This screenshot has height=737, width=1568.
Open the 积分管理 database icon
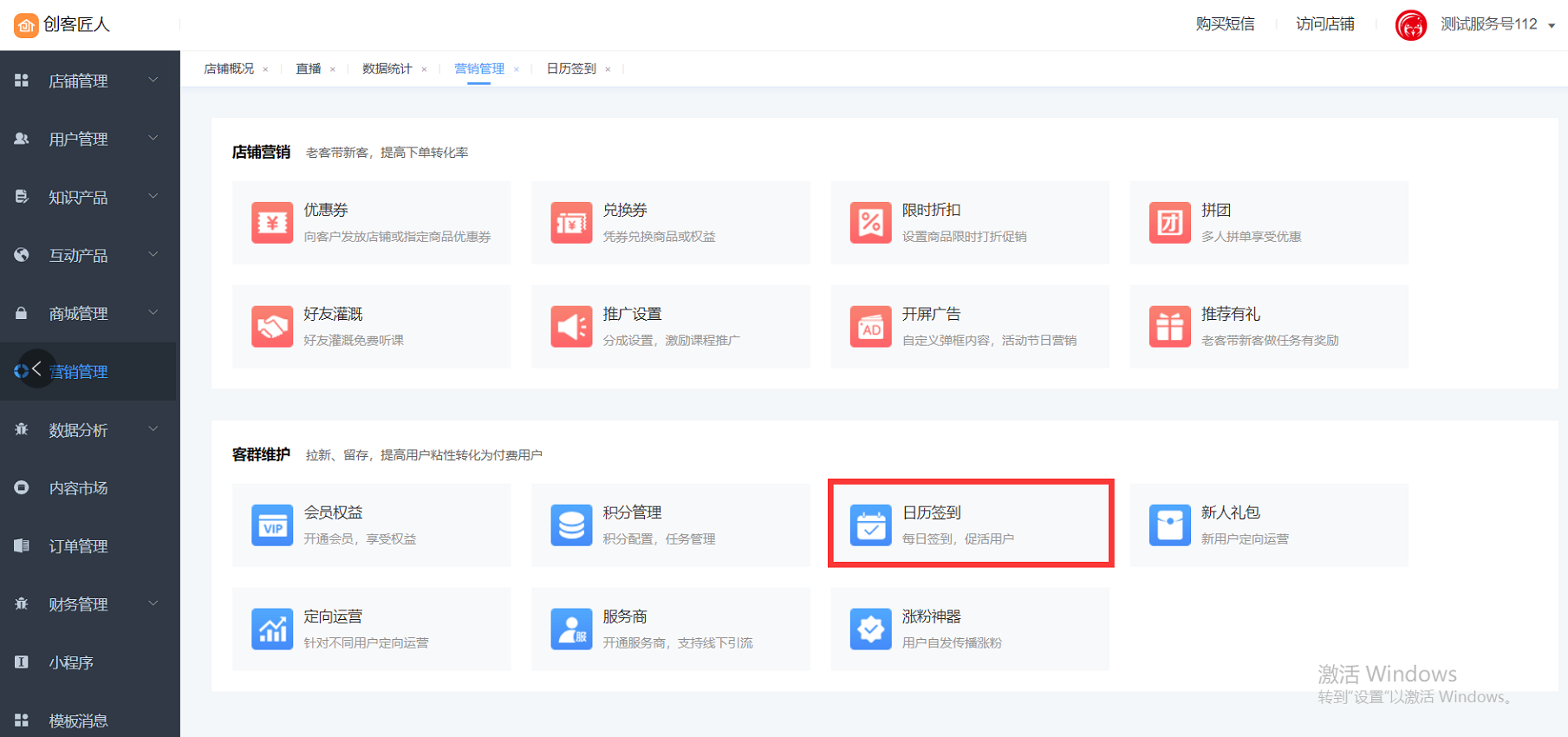pyautogui.click(x=571, y=525)
